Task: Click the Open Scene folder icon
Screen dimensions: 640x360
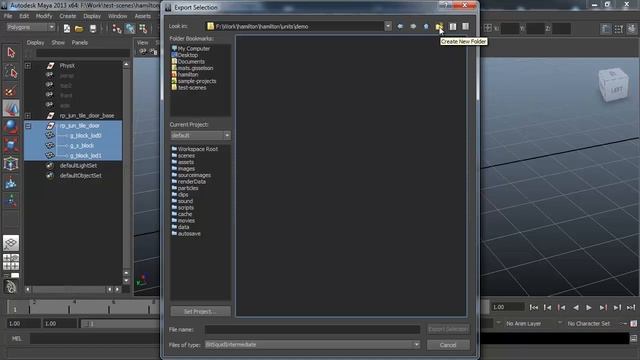Action: [79, 28]
